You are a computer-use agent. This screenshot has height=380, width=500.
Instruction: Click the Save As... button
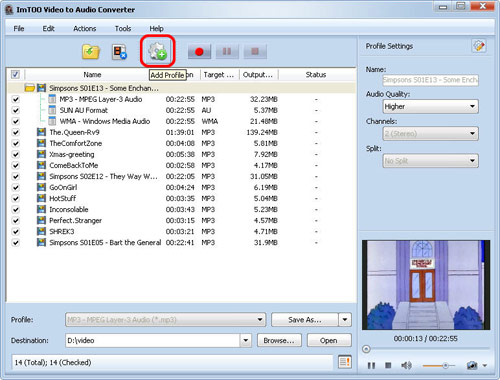pos(305,320)
